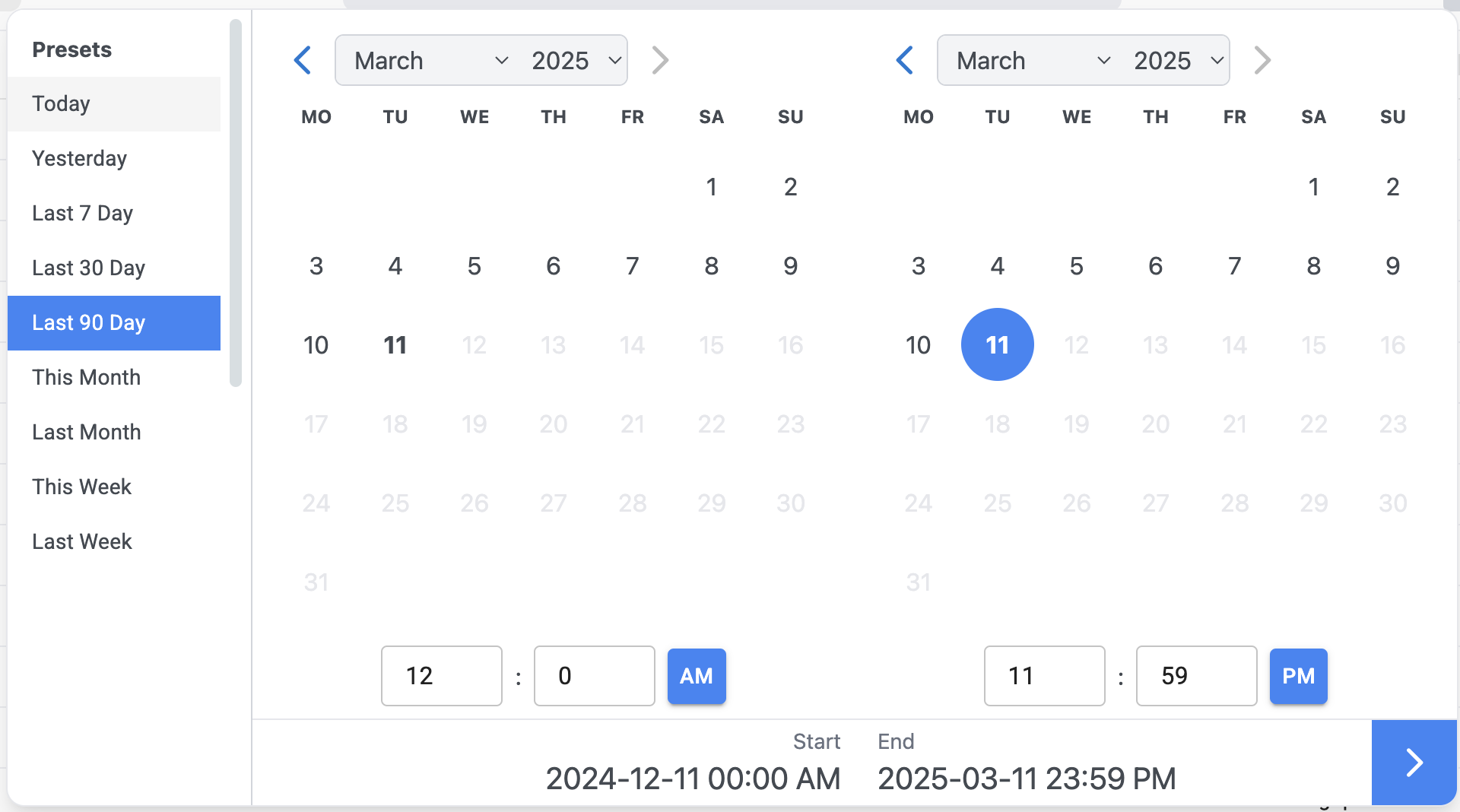Screen dimensions: 1460x812
Task: Open the start calendar month dropdown
Action: (430, 60)
